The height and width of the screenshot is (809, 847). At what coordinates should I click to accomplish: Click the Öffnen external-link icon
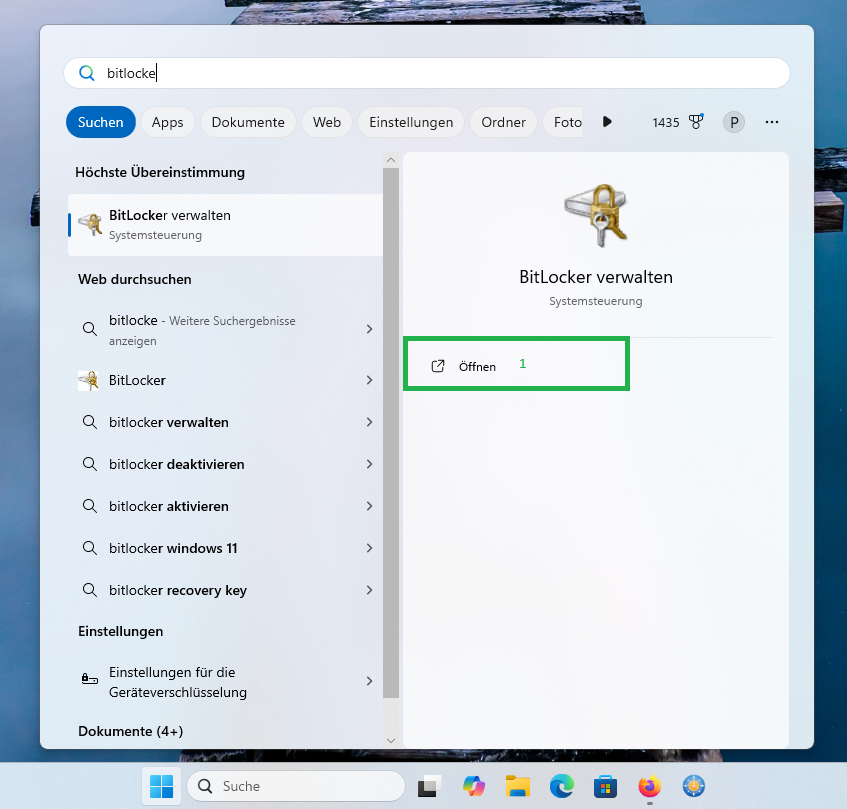coord(438,366)
